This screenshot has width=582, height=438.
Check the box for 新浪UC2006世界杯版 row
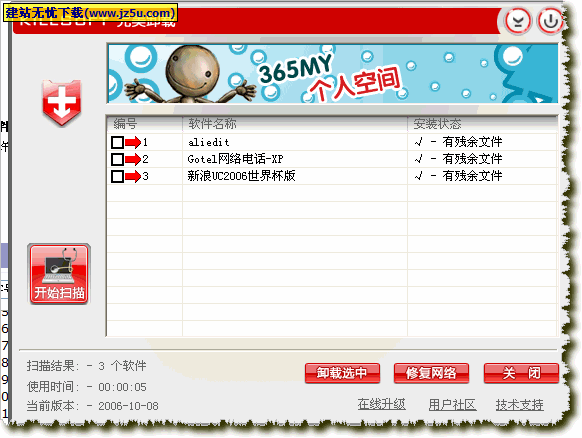(x=117, y=176)
